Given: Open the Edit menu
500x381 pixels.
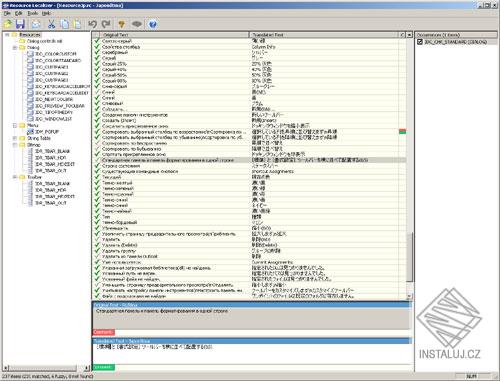Looking at the screenshot, I should (x=19, y=13).
